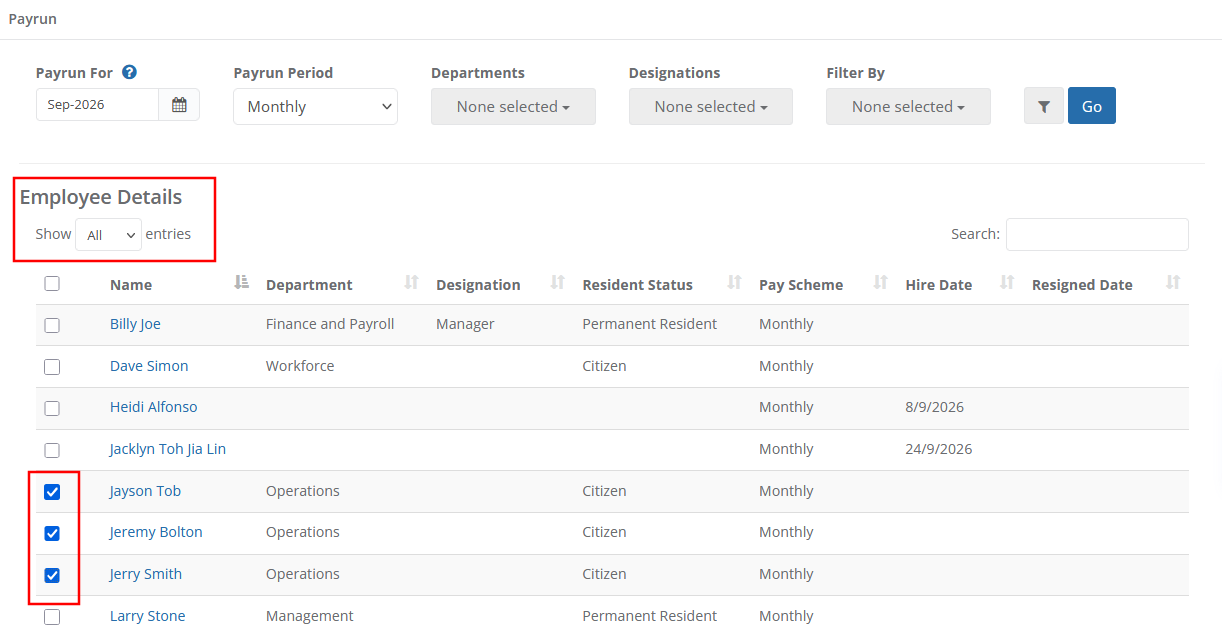This screenshot has height=636, width=1222.
Task: Sort by Resident Status sort arrows
Action: pyautogui.click(x=734, y=283)
